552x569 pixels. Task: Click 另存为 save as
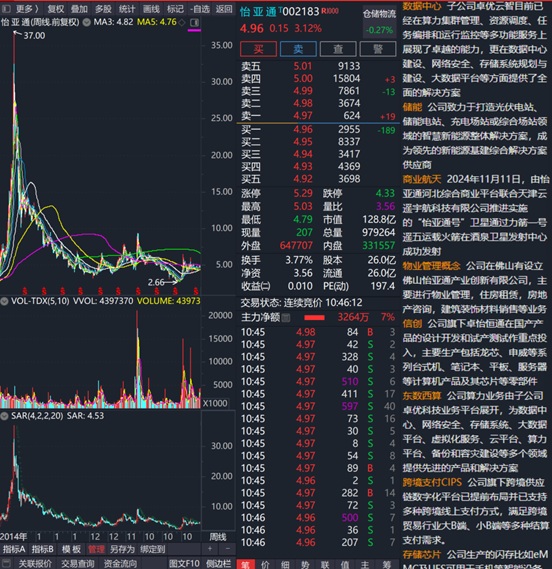[122, 549]
